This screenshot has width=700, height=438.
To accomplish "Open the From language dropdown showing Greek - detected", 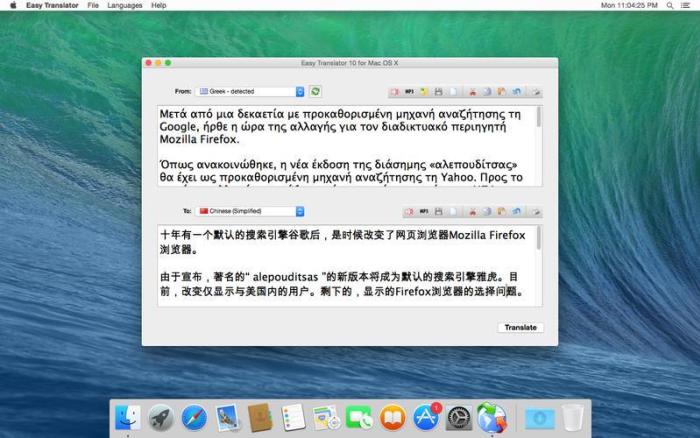I will coord(250,92).
